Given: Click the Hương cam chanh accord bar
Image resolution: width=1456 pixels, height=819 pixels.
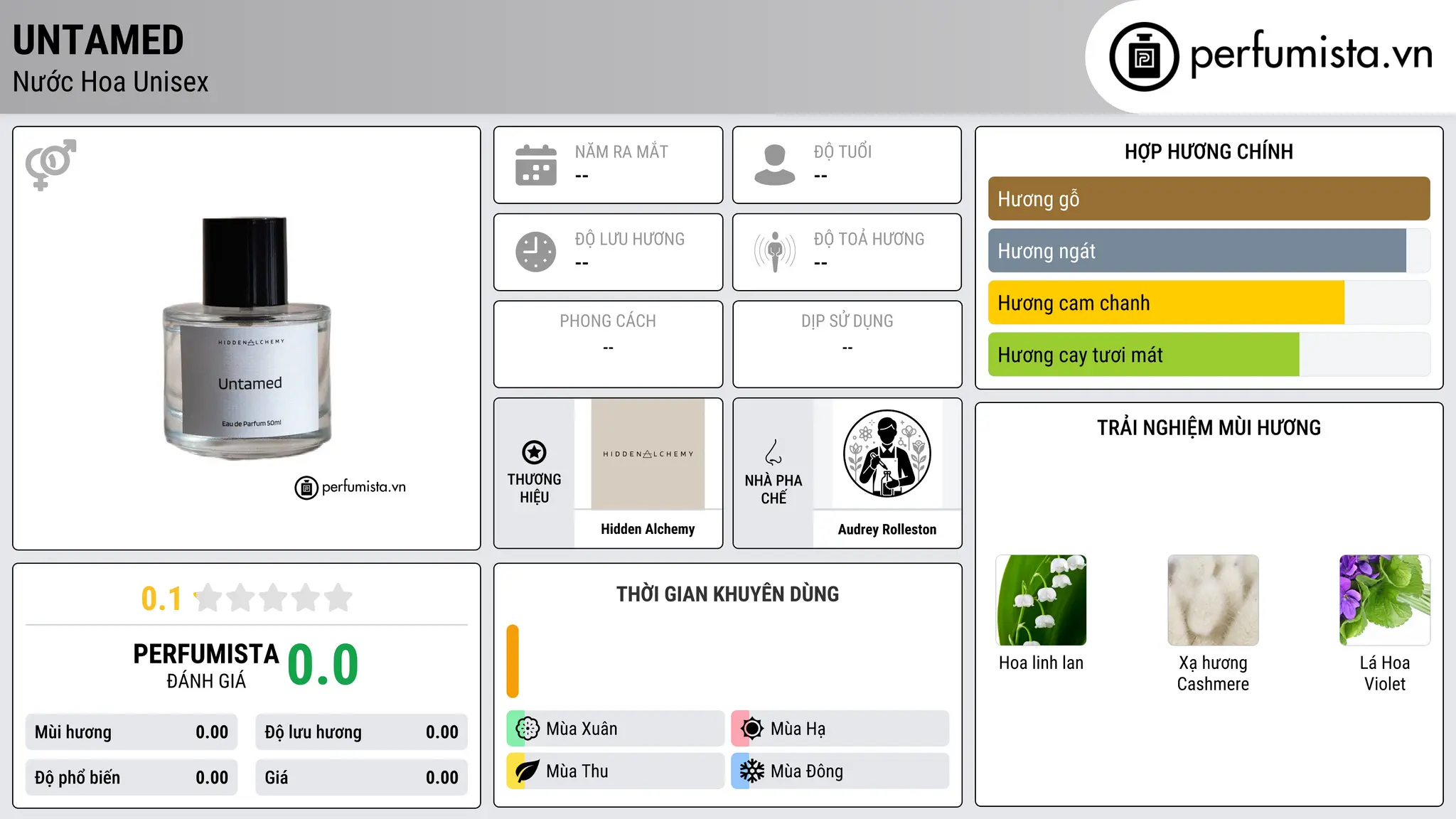Looking at the screenshot, I should point(1209,303).
